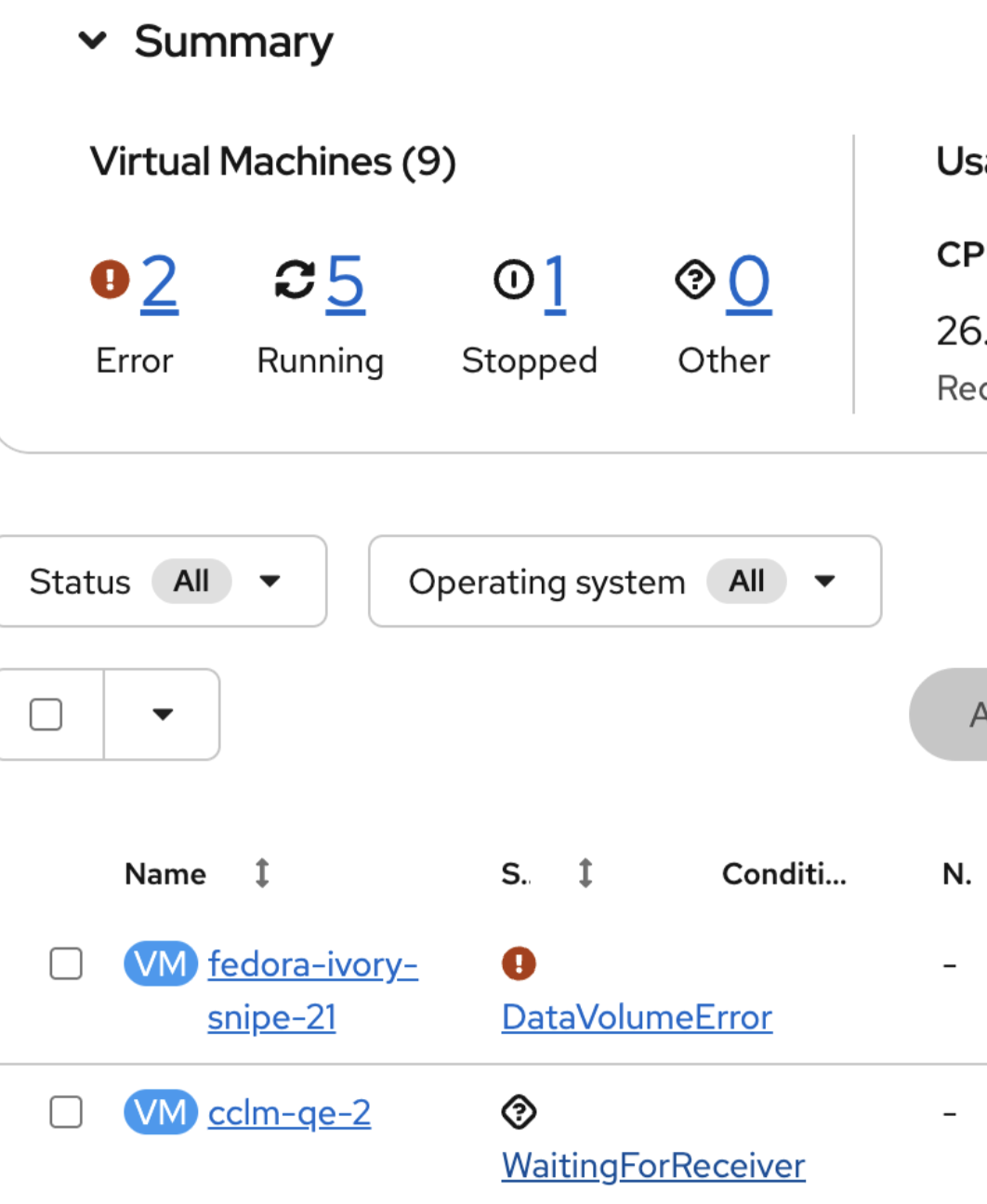The image size is (987, 1204).
Task: Click the error icon in the fedora-ivory-snipe-21 row
Action: click(x=519, y=963)
